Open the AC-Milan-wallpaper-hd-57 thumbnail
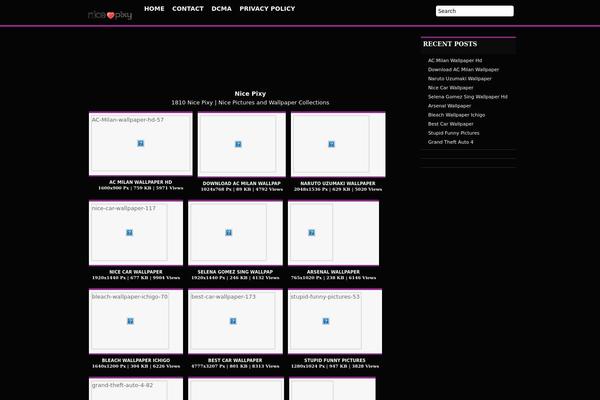 pyautogui.click(x=141, y=144)
